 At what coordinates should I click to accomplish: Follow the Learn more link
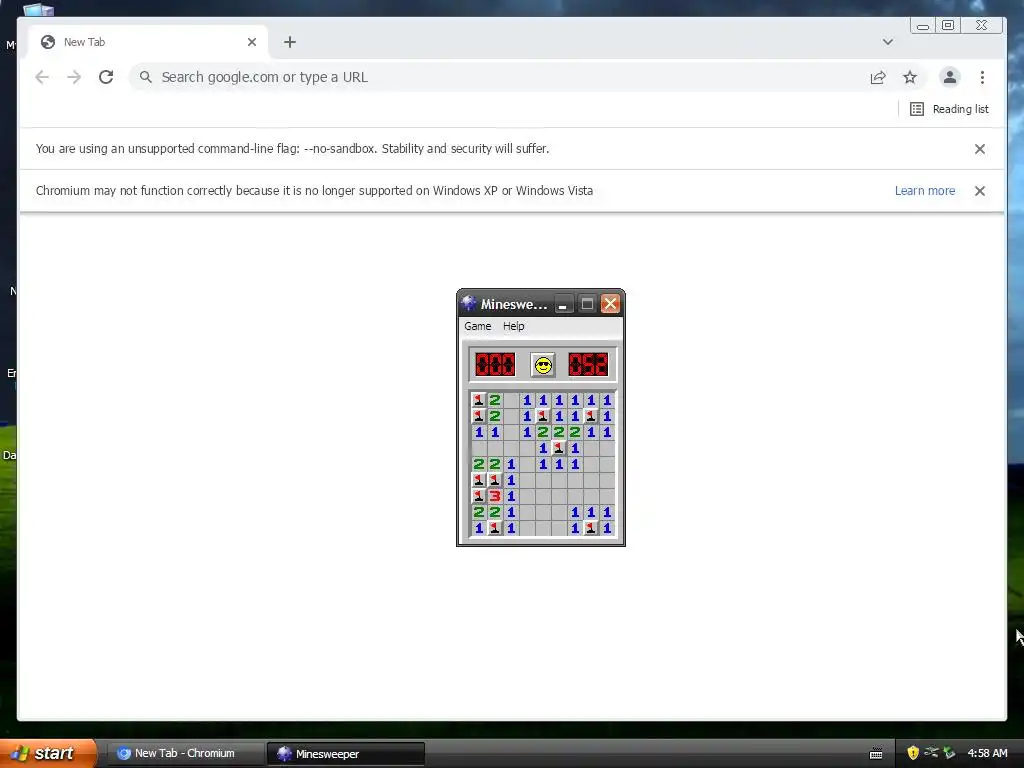925,191
